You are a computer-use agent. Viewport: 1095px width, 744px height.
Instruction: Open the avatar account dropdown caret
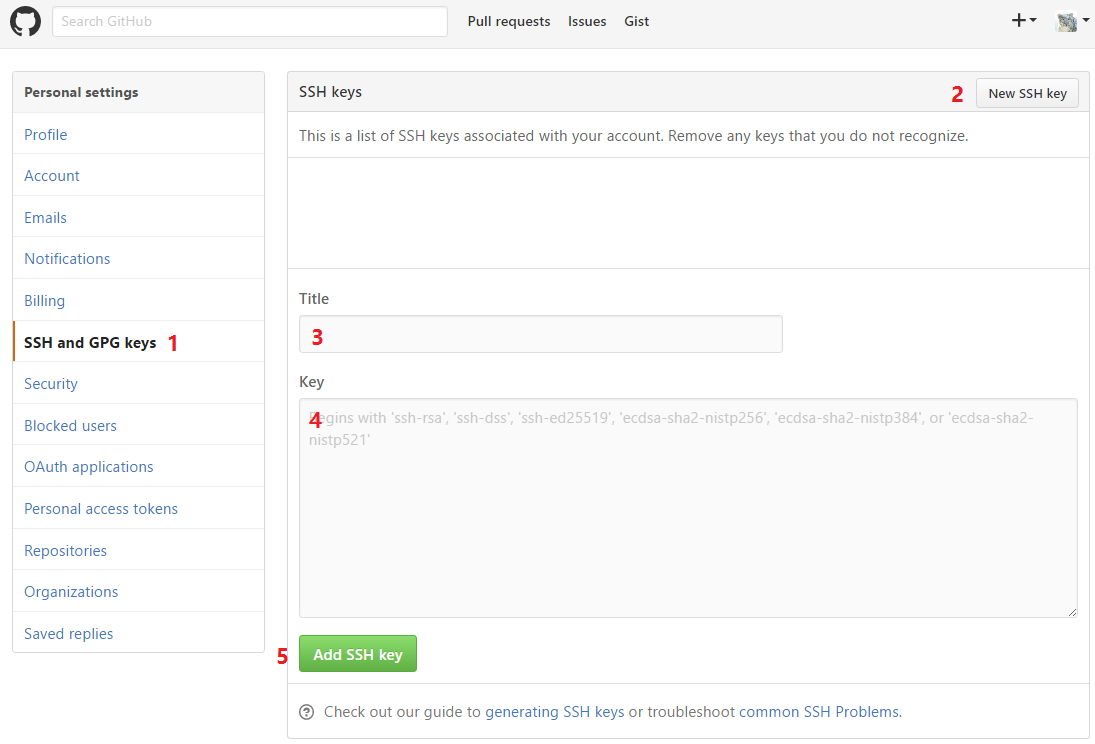pyautogui.click(x=1086, y=20)
